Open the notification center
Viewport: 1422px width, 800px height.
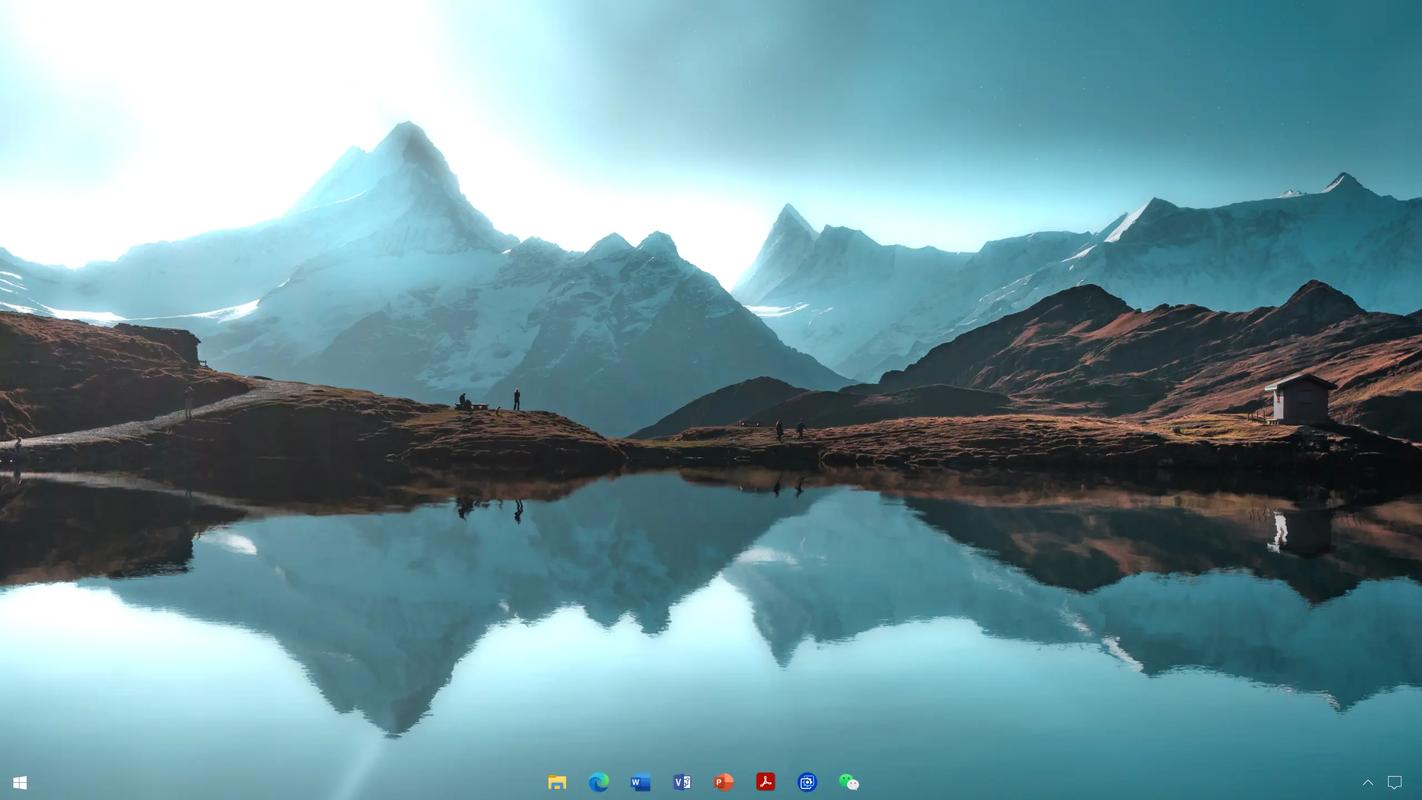click(1395, 783)
